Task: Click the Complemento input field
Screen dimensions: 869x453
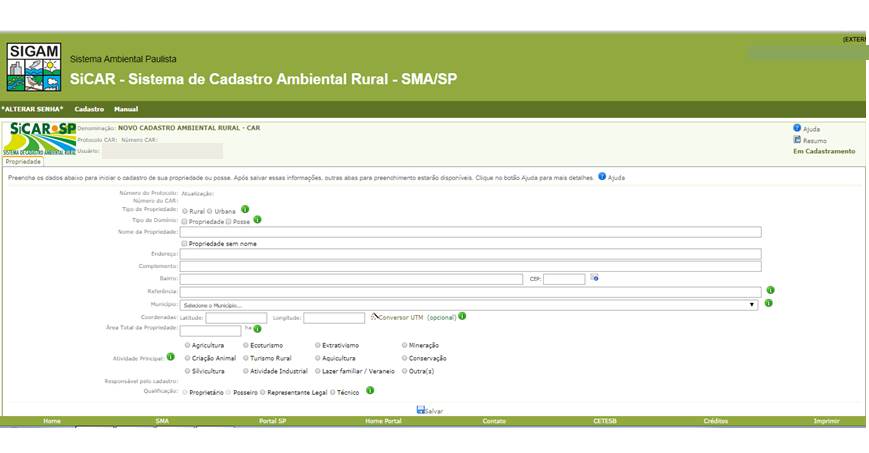Action: (471, 266)
